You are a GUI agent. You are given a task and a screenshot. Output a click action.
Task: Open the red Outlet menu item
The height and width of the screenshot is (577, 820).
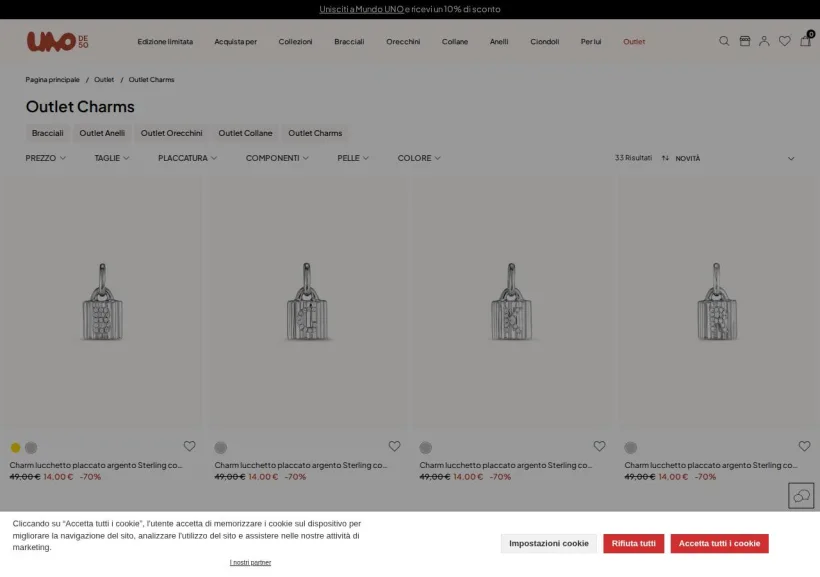tap(634, 41)
